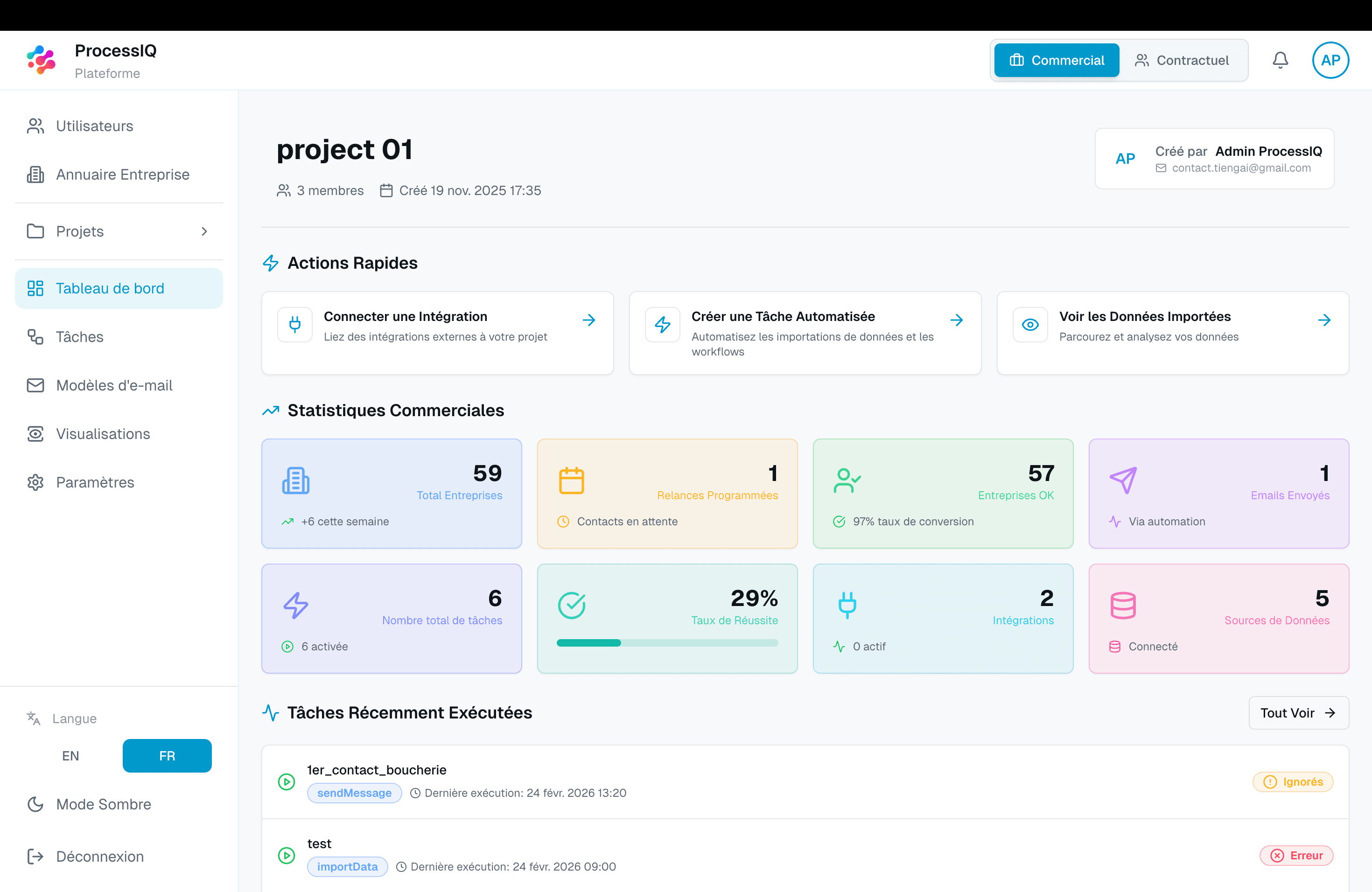The image size is (1372, 892).
Task: Expand the Projets section
Action: 204,231
